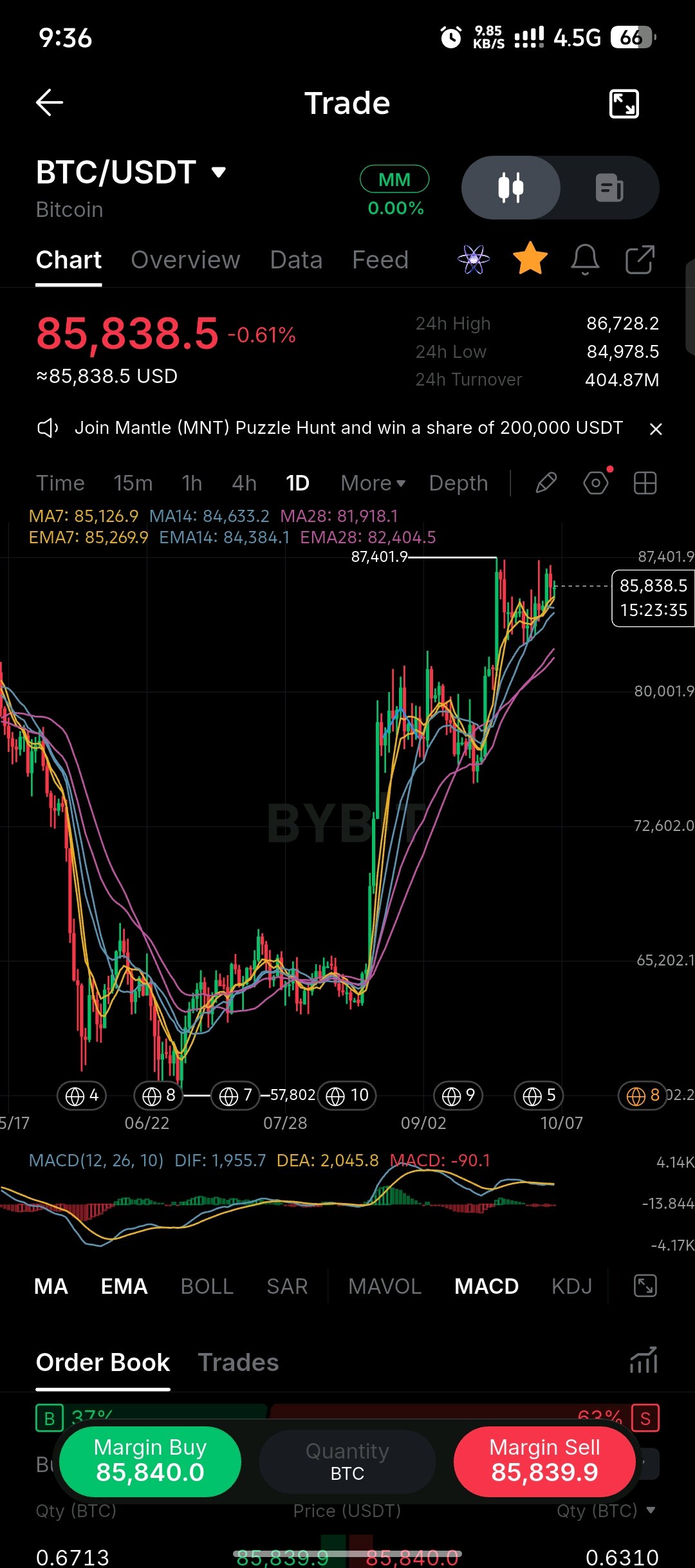Screen dimensions: 695x1568
Task: Select the Feed tab
Action: pos(380,260)
